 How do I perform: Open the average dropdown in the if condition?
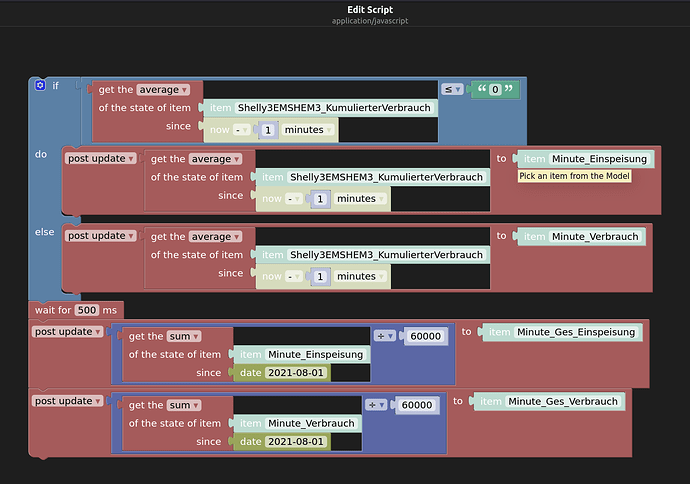point(163,90)
